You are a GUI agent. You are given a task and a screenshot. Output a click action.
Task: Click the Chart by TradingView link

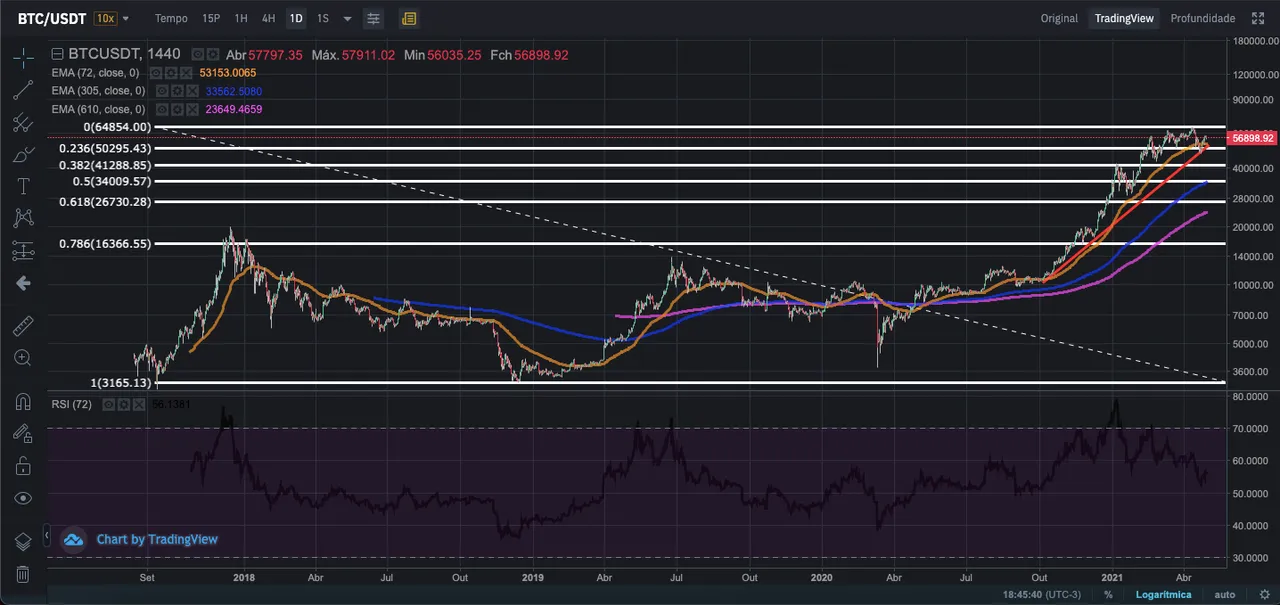[x=157, y=539]
